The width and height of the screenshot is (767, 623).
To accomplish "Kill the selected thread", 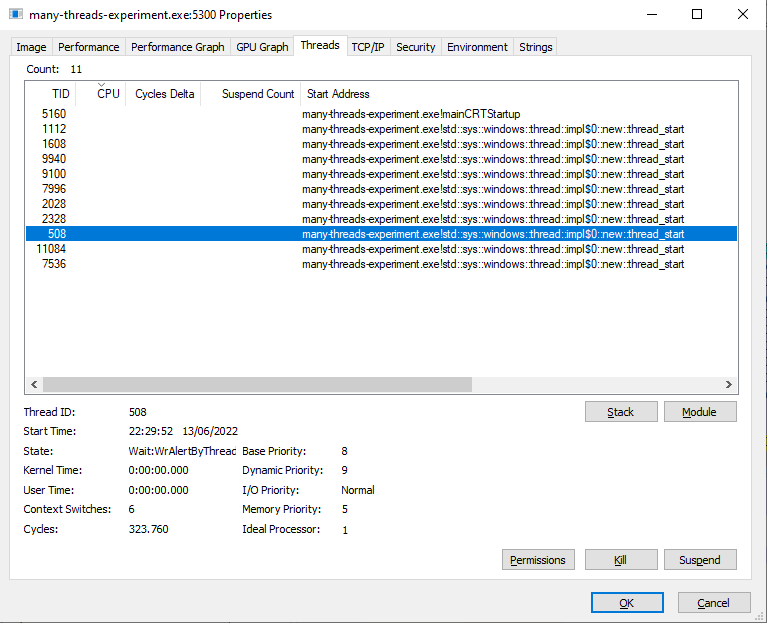I will 621,560.
